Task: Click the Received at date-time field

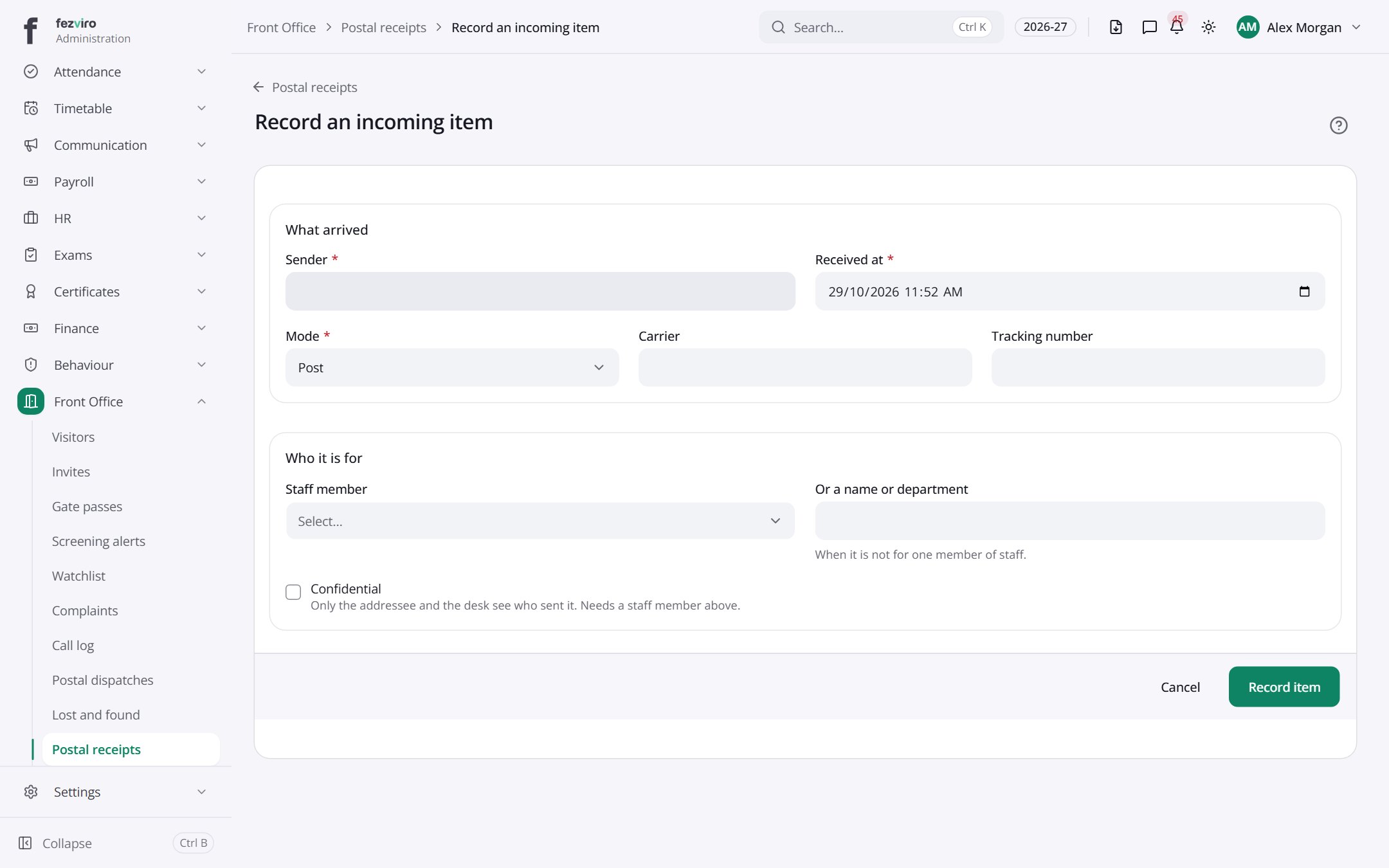Action: [1070, 291]
